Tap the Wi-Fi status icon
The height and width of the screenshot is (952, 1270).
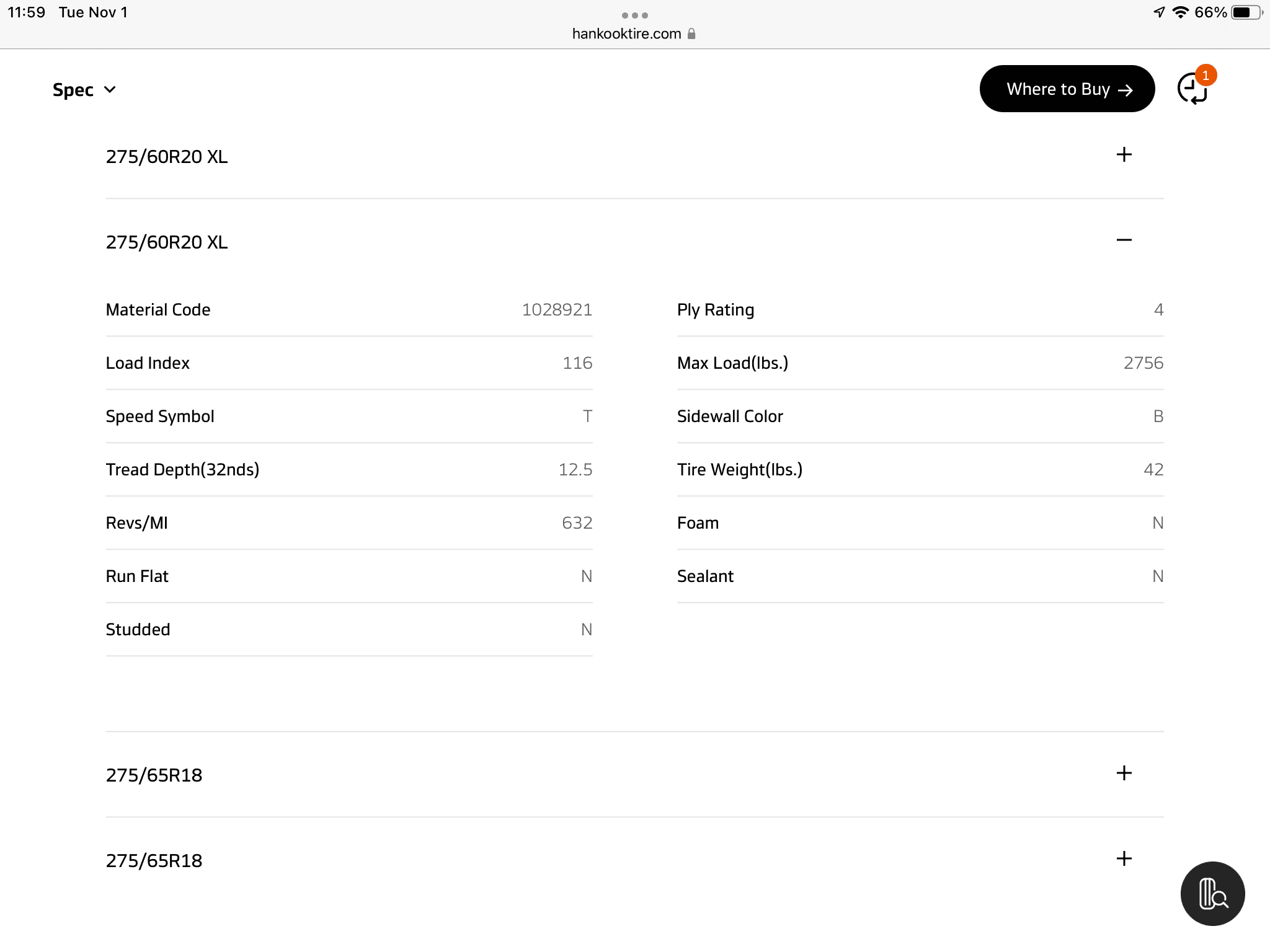tap(1181, 12)
